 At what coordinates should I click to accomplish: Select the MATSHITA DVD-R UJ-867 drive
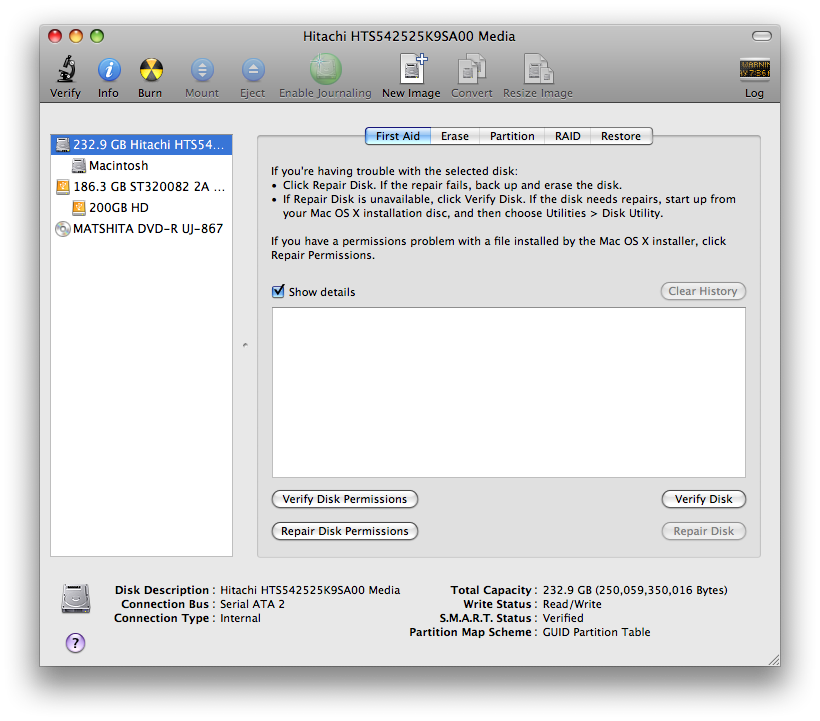point(141,228)
